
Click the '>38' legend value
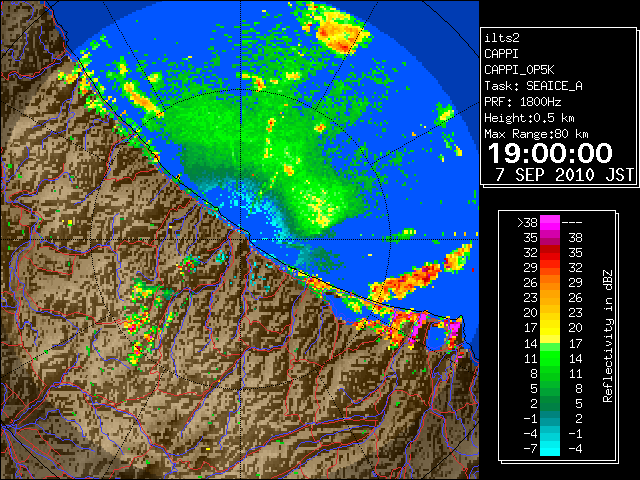[x=527, y=223]
